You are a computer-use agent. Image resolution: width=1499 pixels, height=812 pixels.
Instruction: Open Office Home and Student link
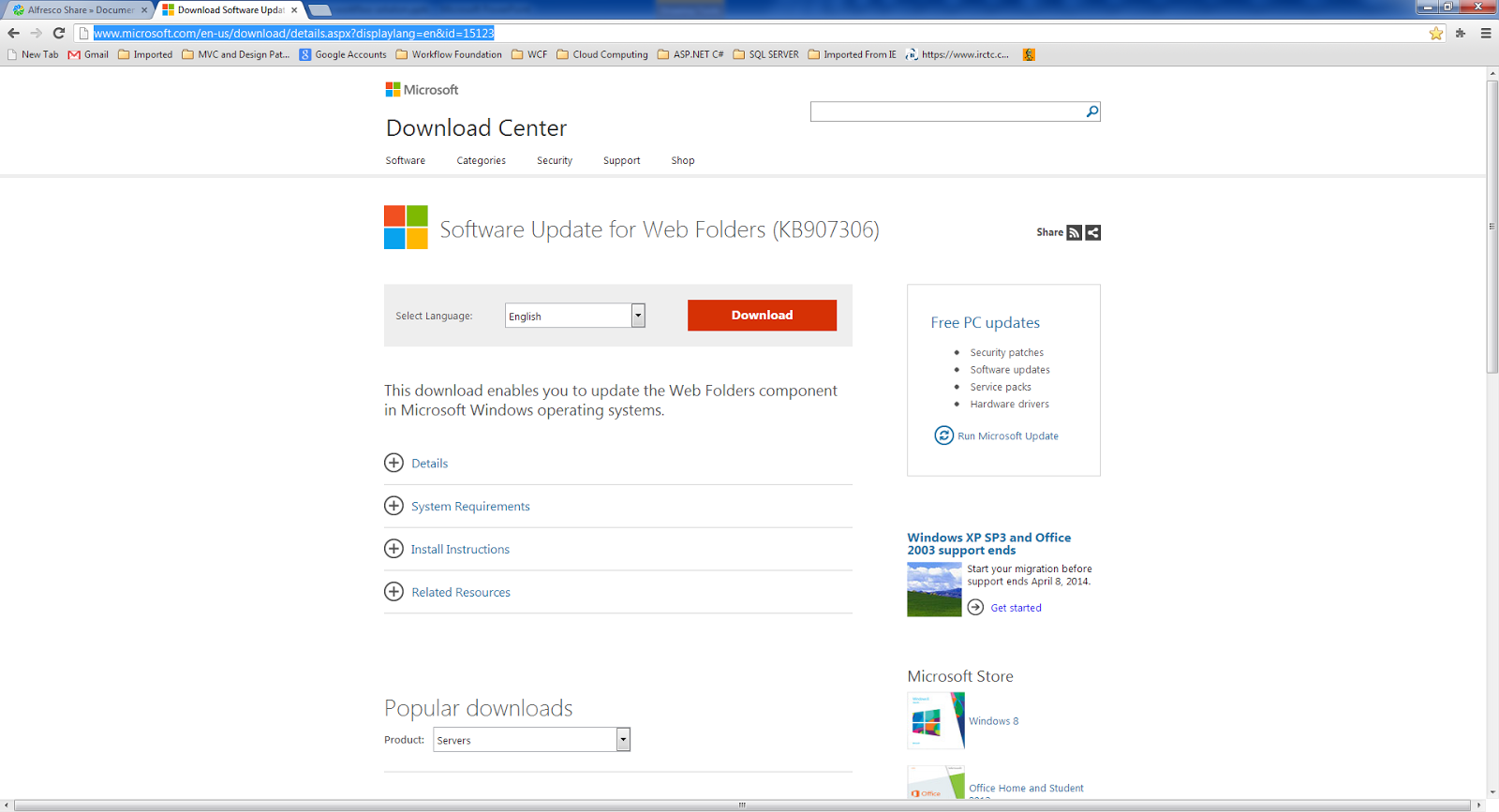1026,788
